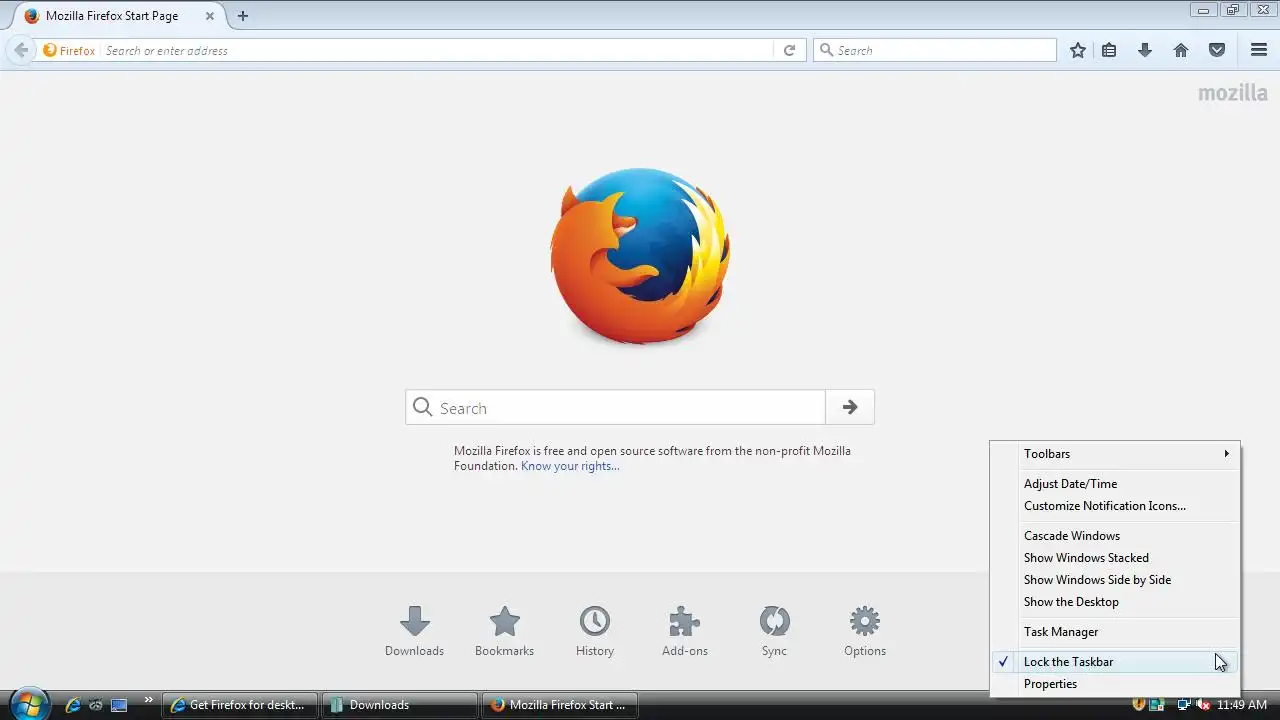This screenshot has width=1280, height=720.
Task: Close the Mozilla Firefox Start Page tab
Action: (209, 16)
